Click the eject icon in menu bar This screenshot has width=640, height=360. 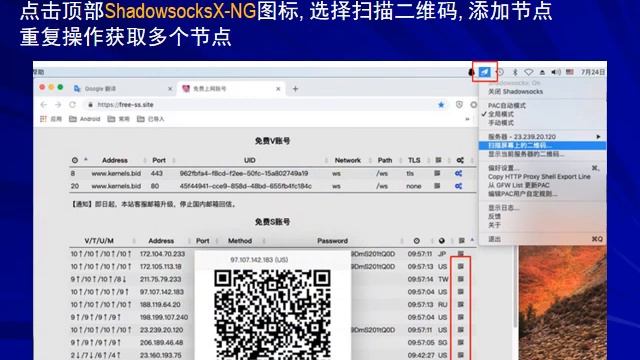point(542,72)
